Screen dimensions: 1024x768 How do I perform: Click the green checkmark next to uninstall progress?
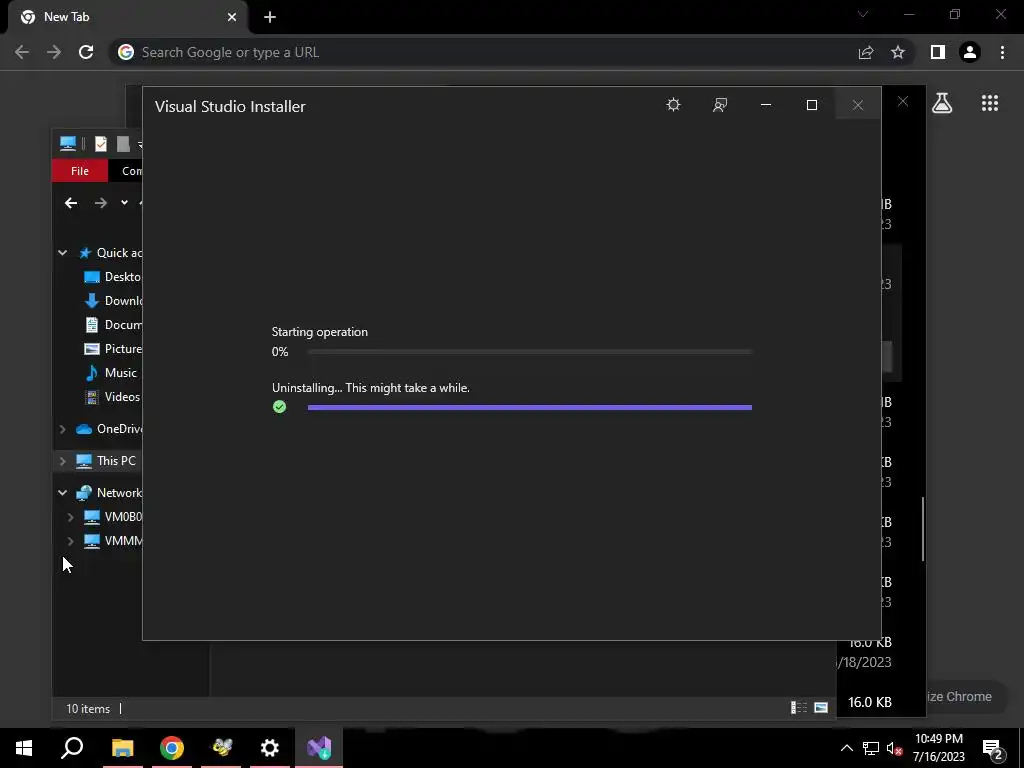coord(280,408)
